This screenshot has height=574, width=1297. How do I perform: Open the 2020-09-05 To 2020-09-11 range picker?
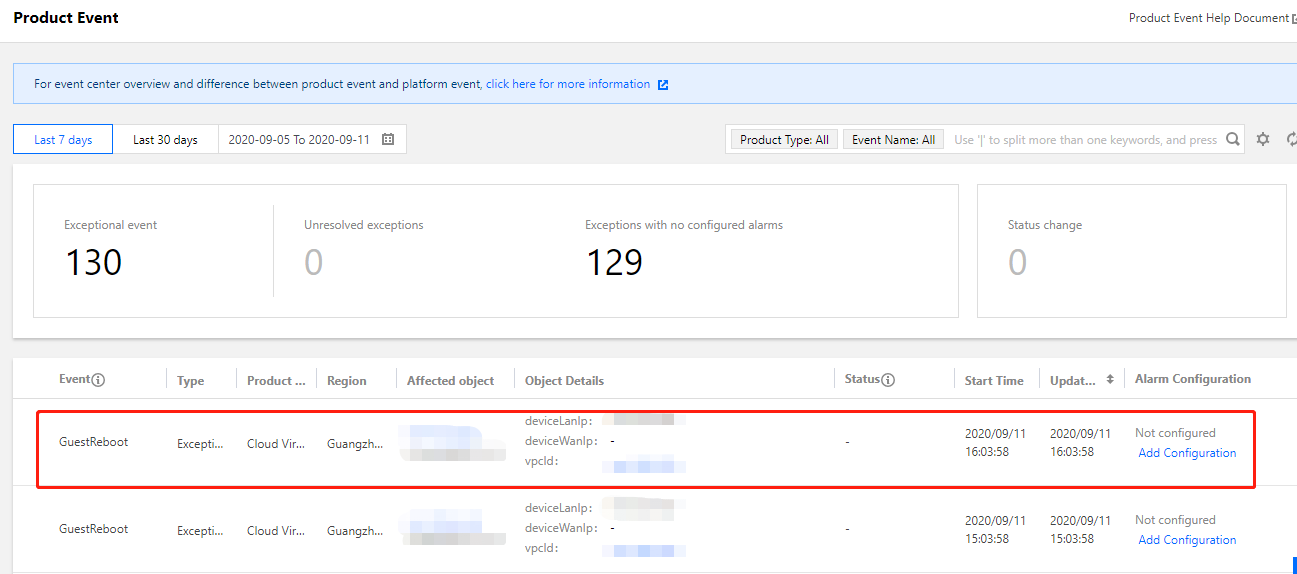click(312, 140)
